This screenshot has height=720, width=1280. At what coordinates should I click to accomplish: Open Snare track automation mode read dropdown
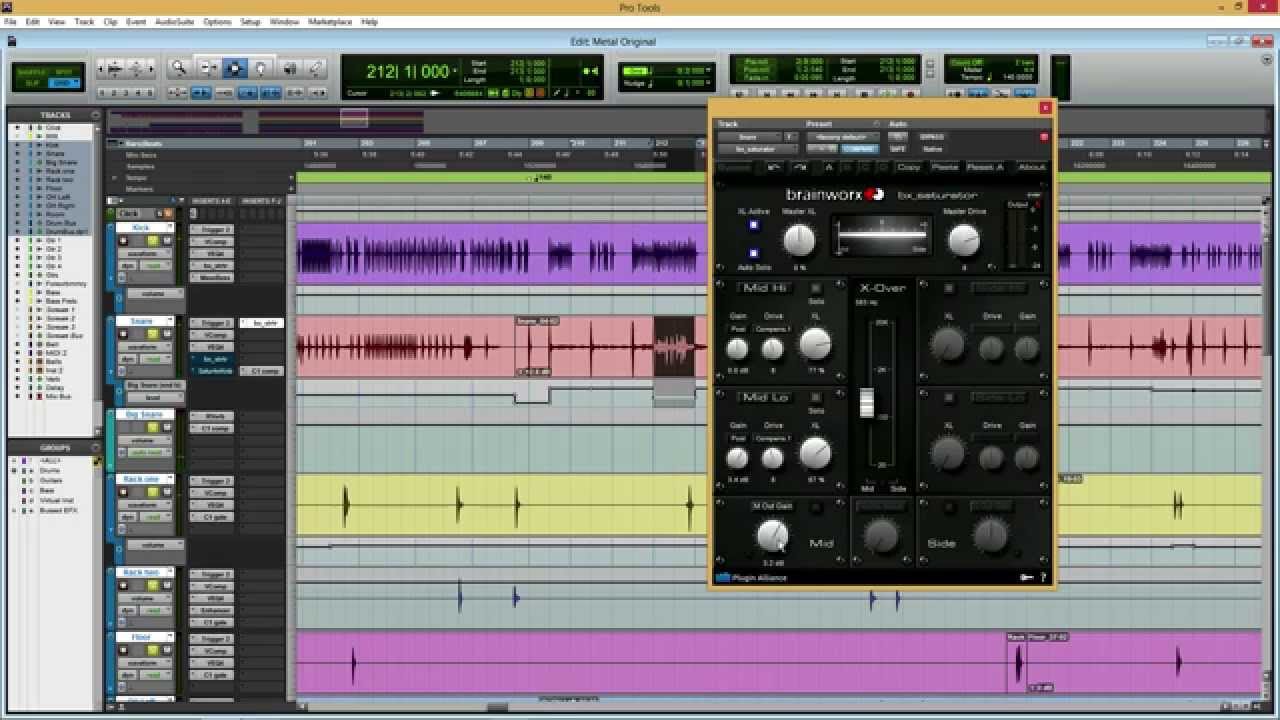click(157, 359)
